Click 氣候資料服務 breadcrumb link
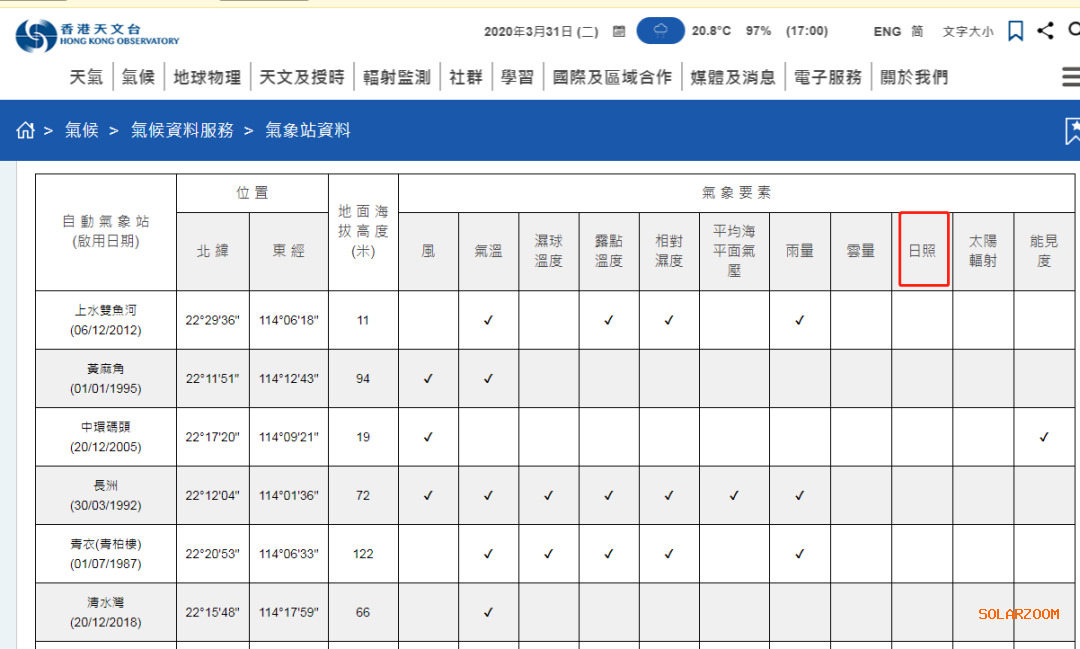 [x=183, y=130]
